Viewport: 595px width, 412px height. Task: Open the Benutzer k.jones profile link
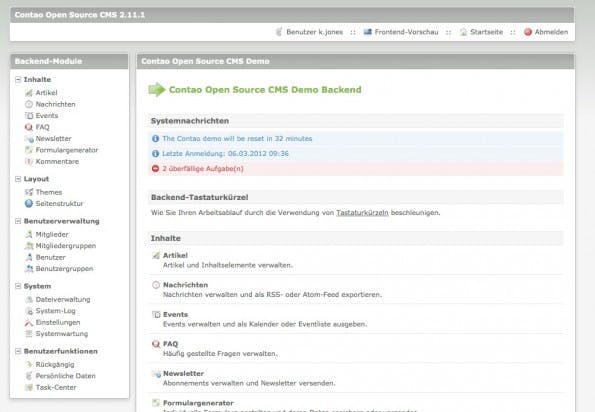[315, 32]
